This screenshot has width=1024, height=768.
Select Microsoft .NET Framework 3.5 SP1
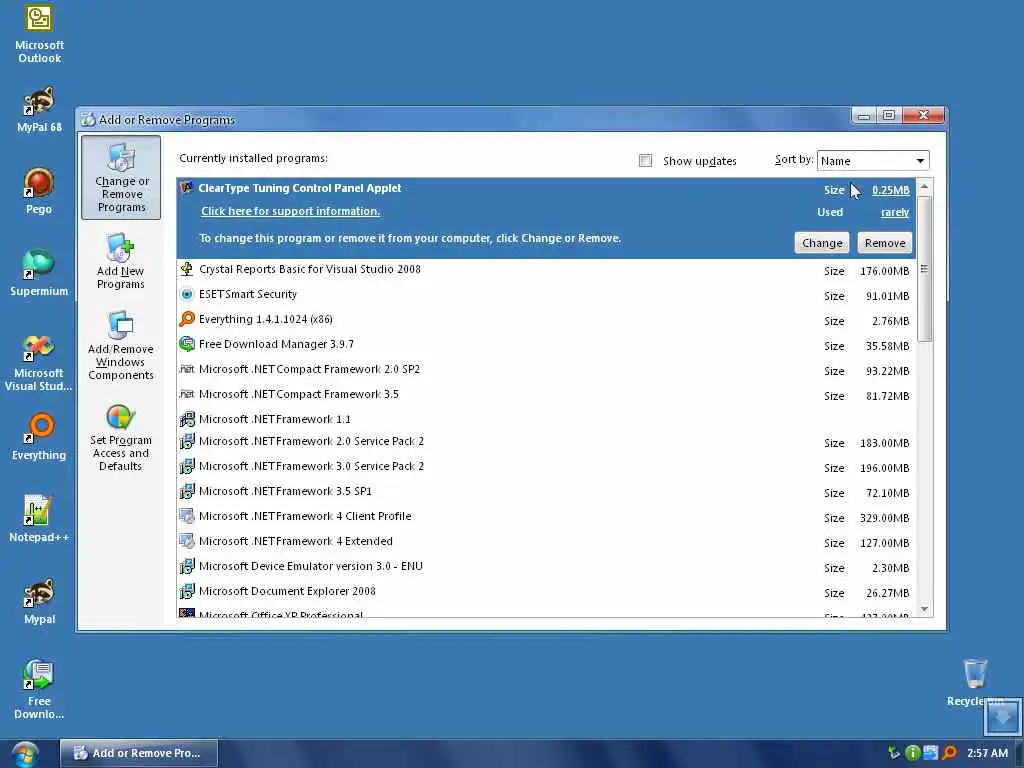[546, 492]
